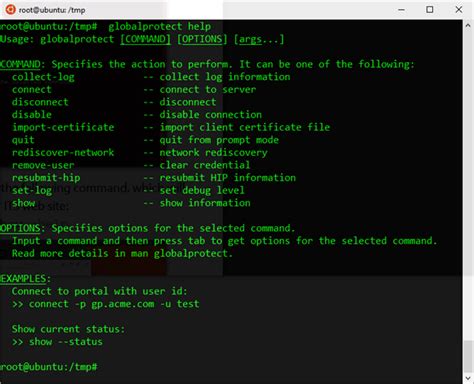Click the 'import-certificate' command name

tap(63, 127)
